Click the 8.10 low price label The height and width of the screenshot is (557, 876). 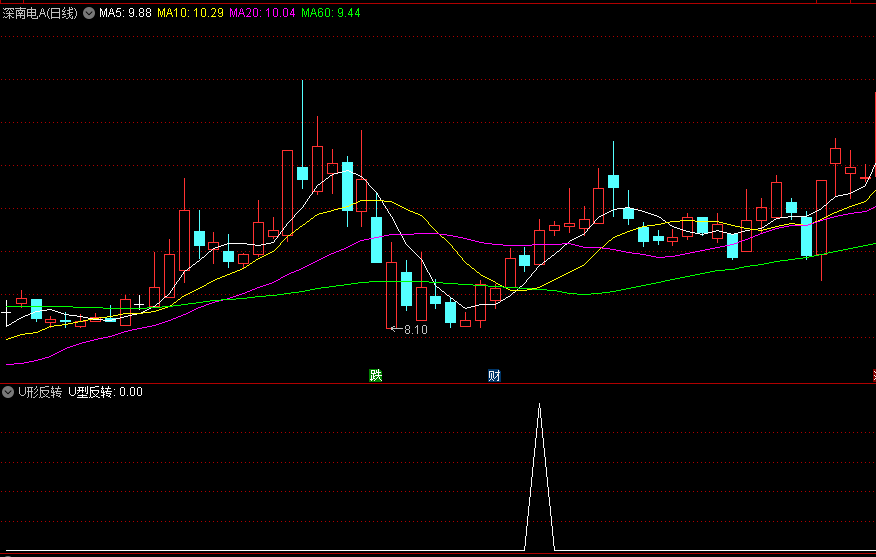415,329
